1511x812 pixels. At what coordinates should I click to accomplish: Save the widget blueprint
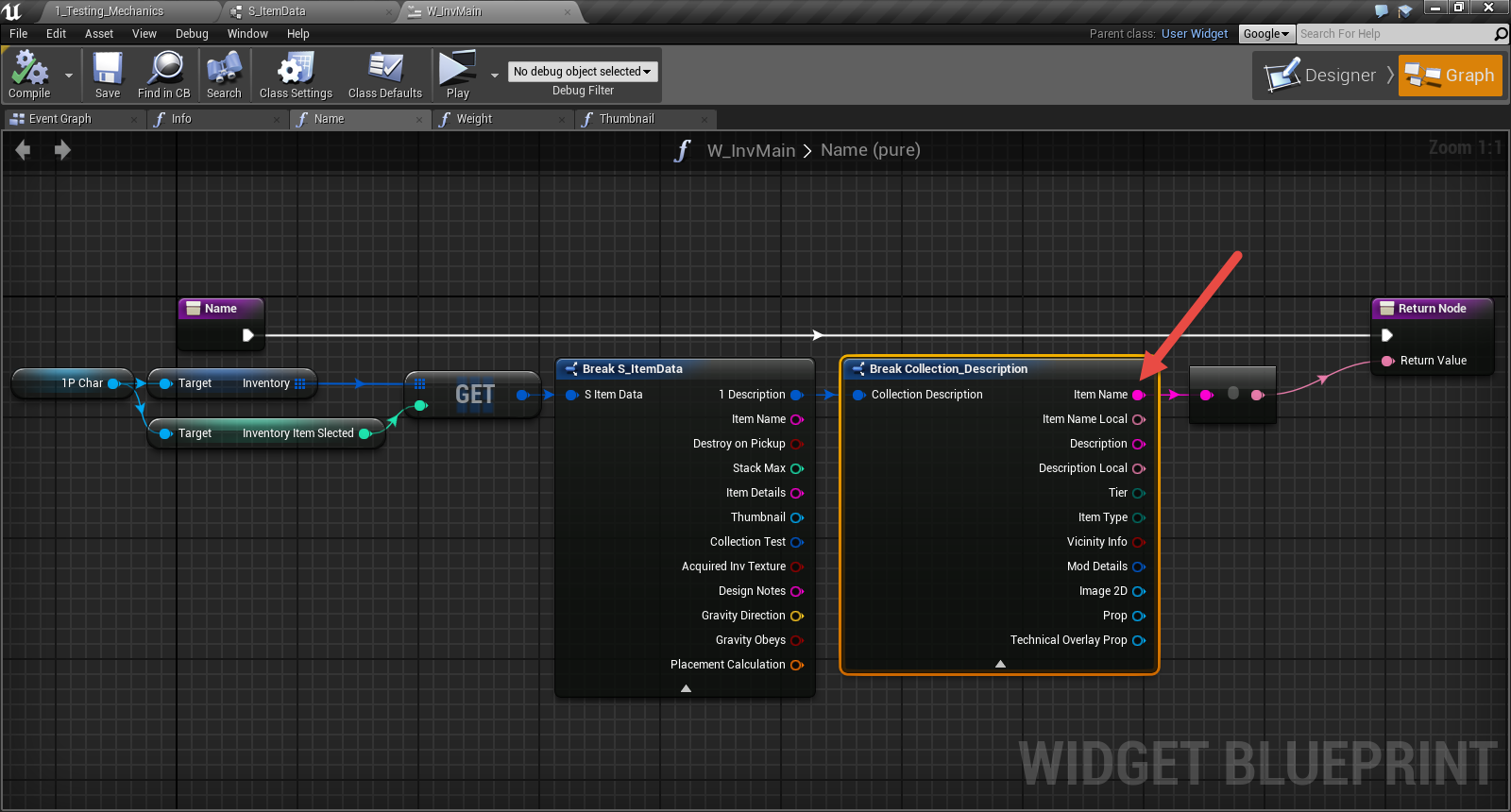pyautogui.click(x=108, y=75)
